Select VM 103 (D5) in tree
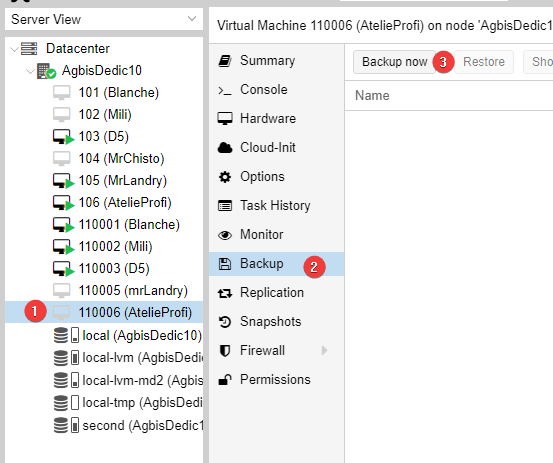The width and height of the screenshot is (553, 463). point(104,136)
